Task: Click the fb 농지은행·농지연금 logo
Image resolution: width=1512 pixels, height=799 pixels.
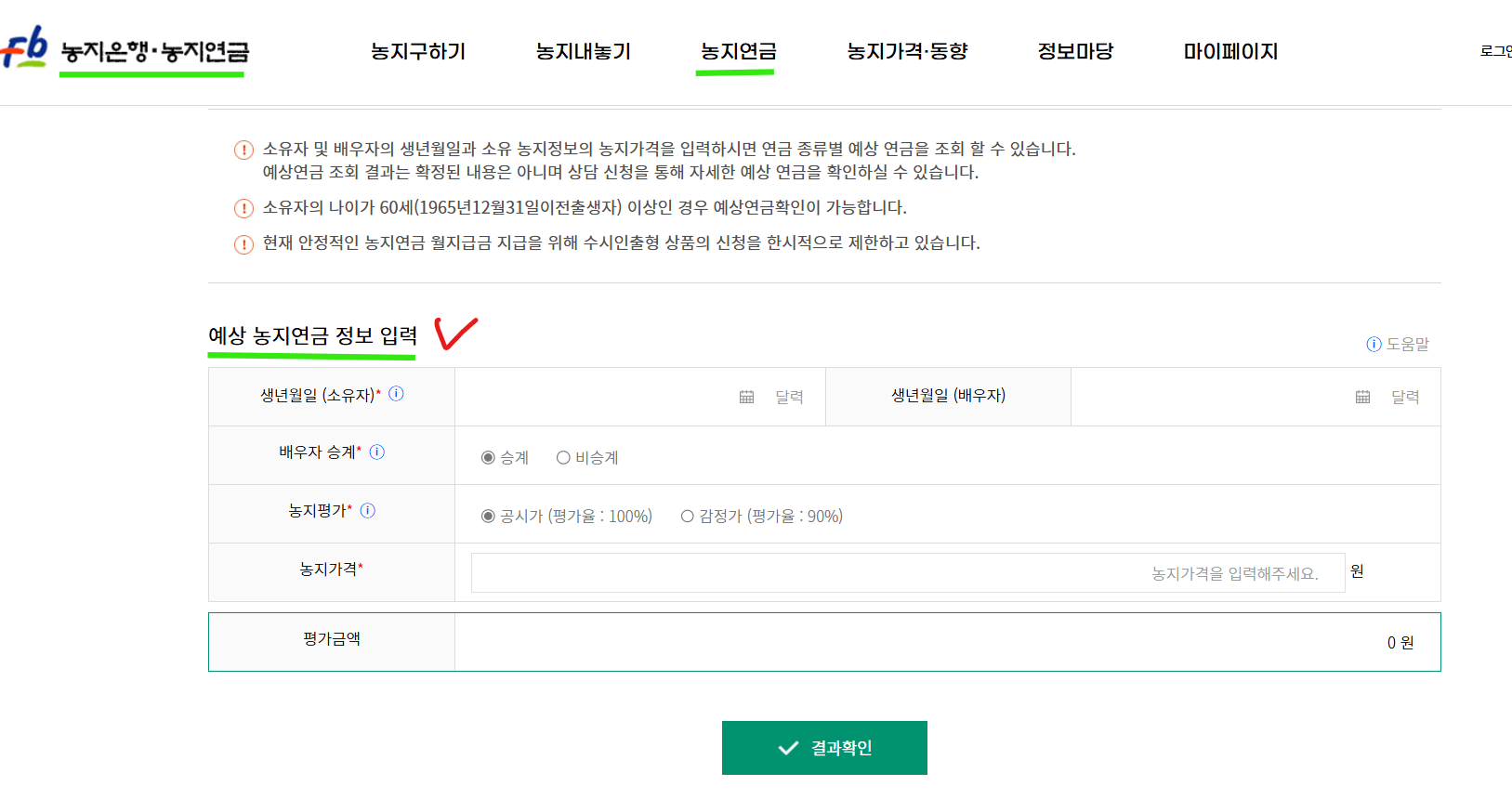Action: (125, 48)
